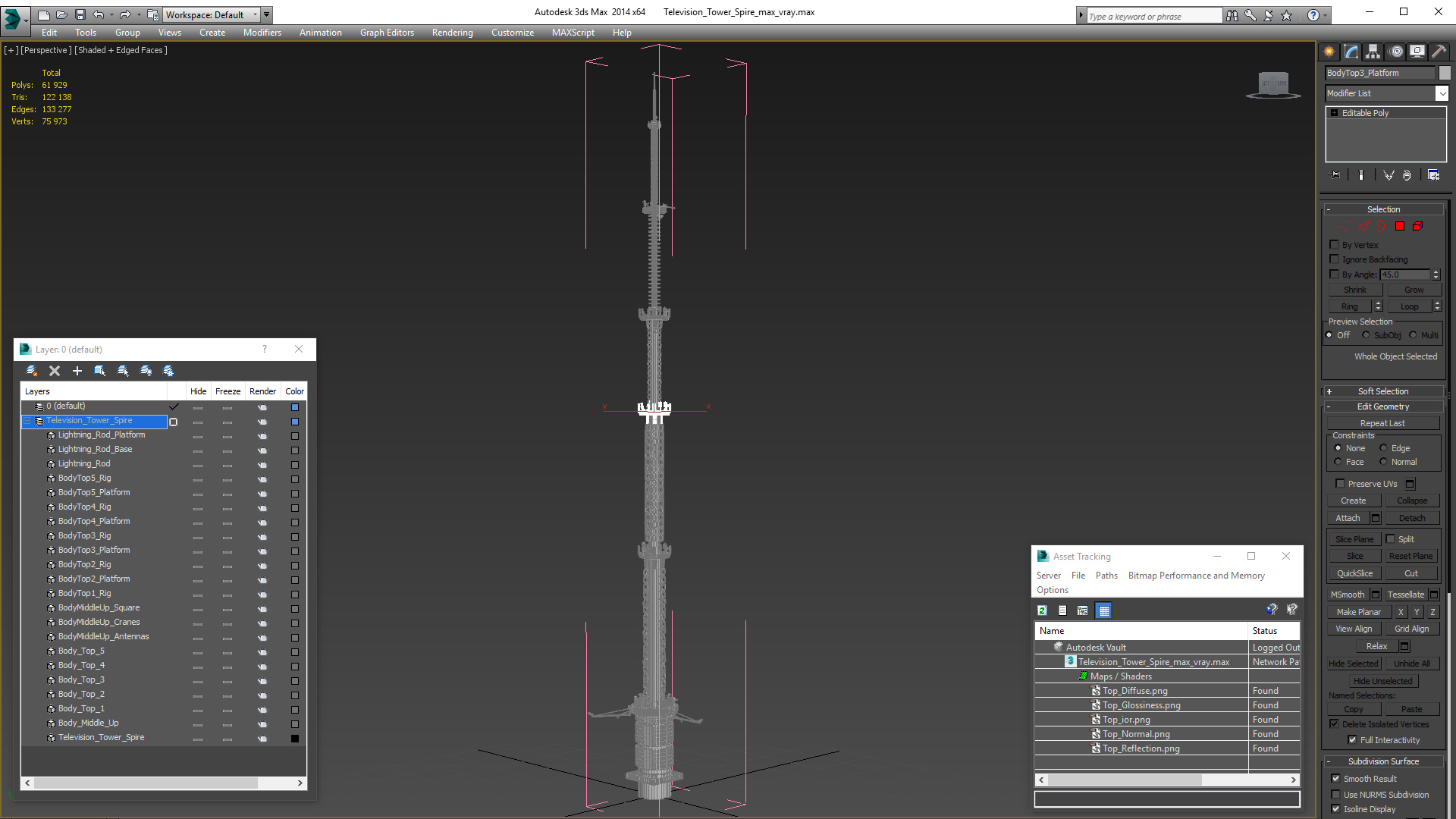This screenshot has width=1456, height=819.
Task: Select the Shrink selection tool
Action: 1354,290
